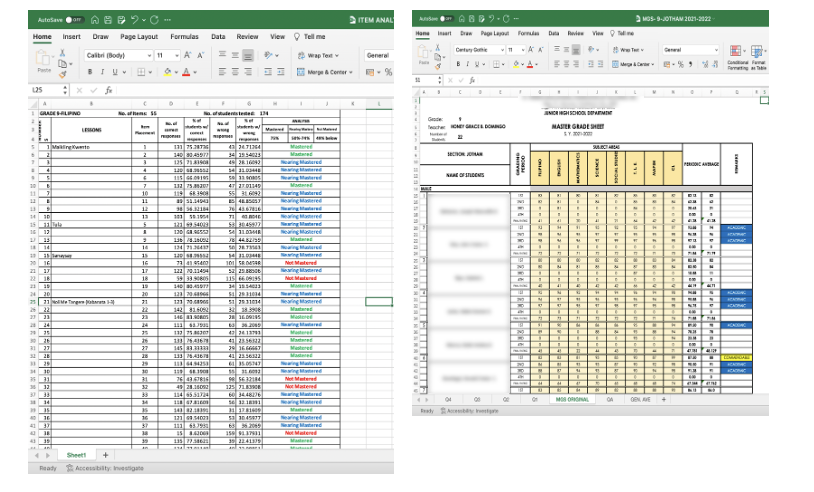Toggle Italic in the ITEM ANALYSIS ribbon
Screen dimensions: 814x492
pyautogui.click(x=102, y=72)
